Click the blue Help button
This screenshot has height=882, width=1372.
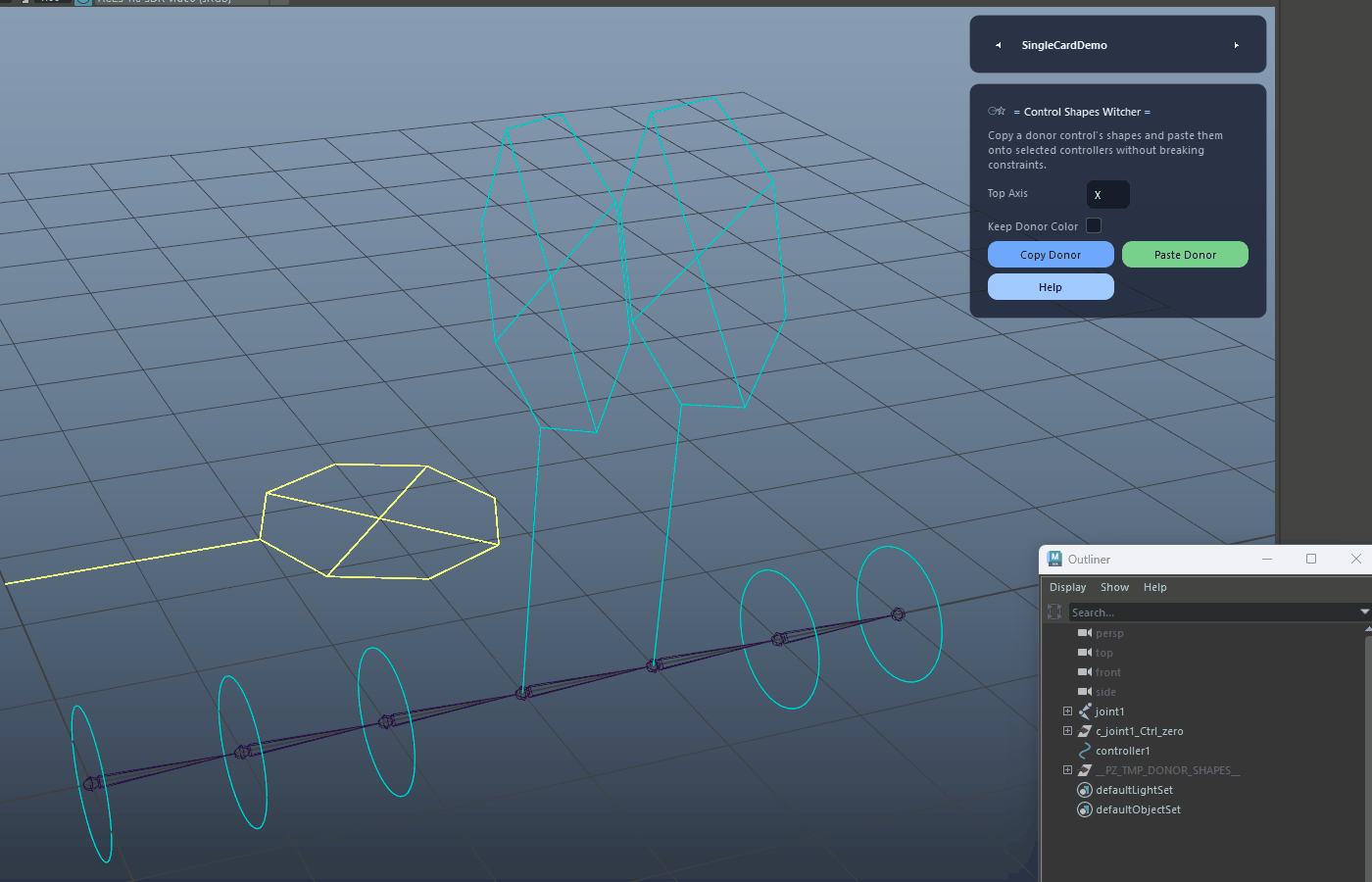[x=1051, y=287]
